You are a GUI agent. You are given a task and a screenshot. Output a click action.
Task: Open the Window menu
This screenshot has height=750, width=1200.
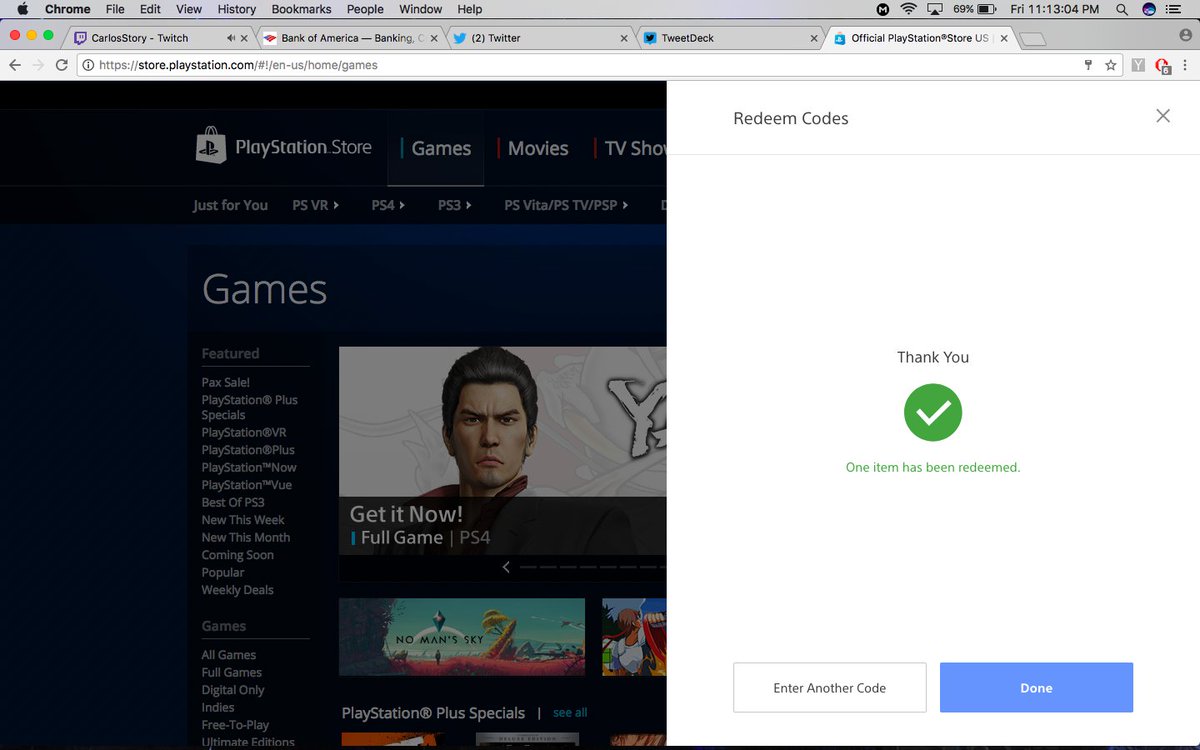point(421,9)
